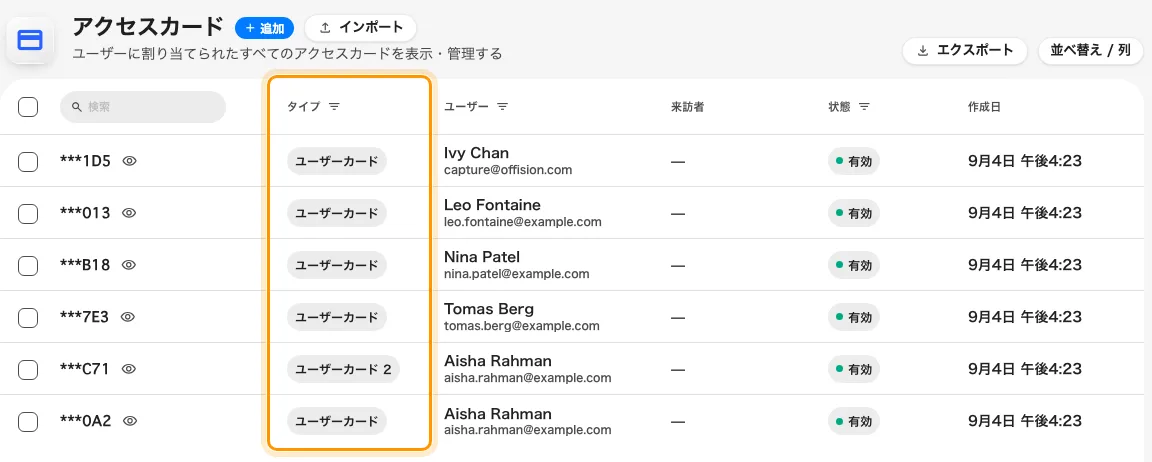Click card number ***B18
Screen dimensions: 1152x462
point(85,266)
